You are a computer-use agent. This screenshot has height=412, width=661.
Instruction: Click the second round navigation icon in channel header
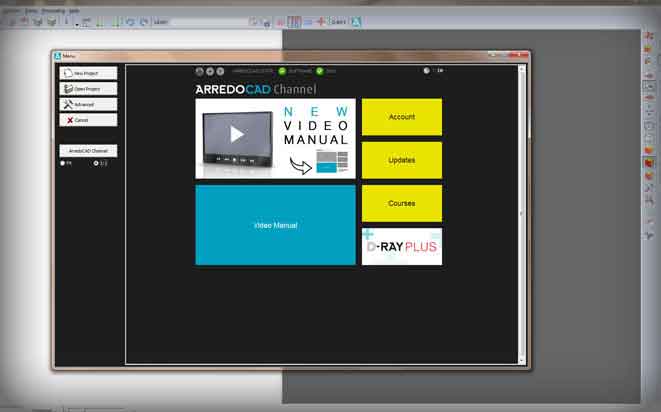[210, 71]
